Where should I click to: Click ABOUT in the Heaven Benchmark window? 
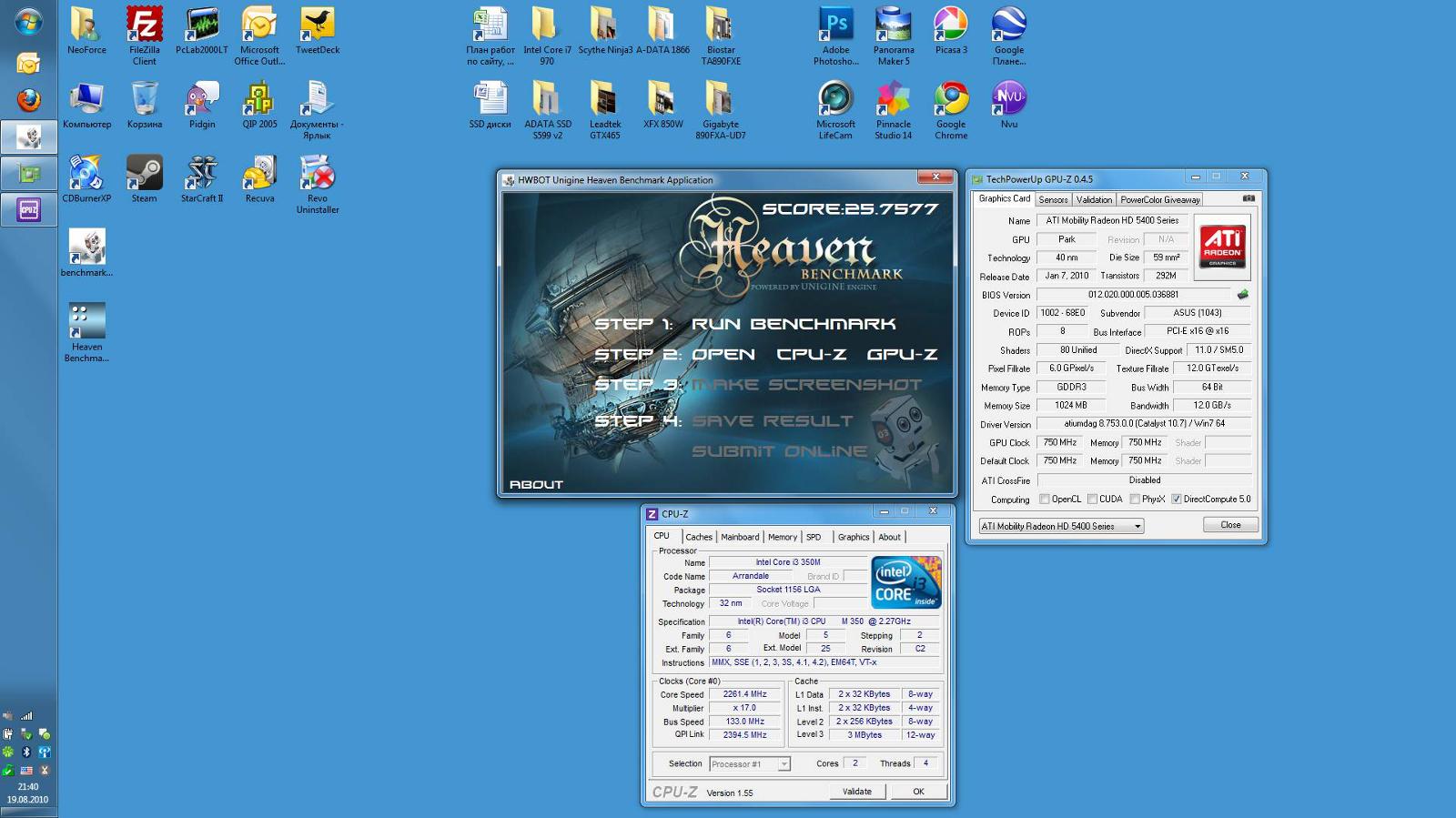point(536,484)
